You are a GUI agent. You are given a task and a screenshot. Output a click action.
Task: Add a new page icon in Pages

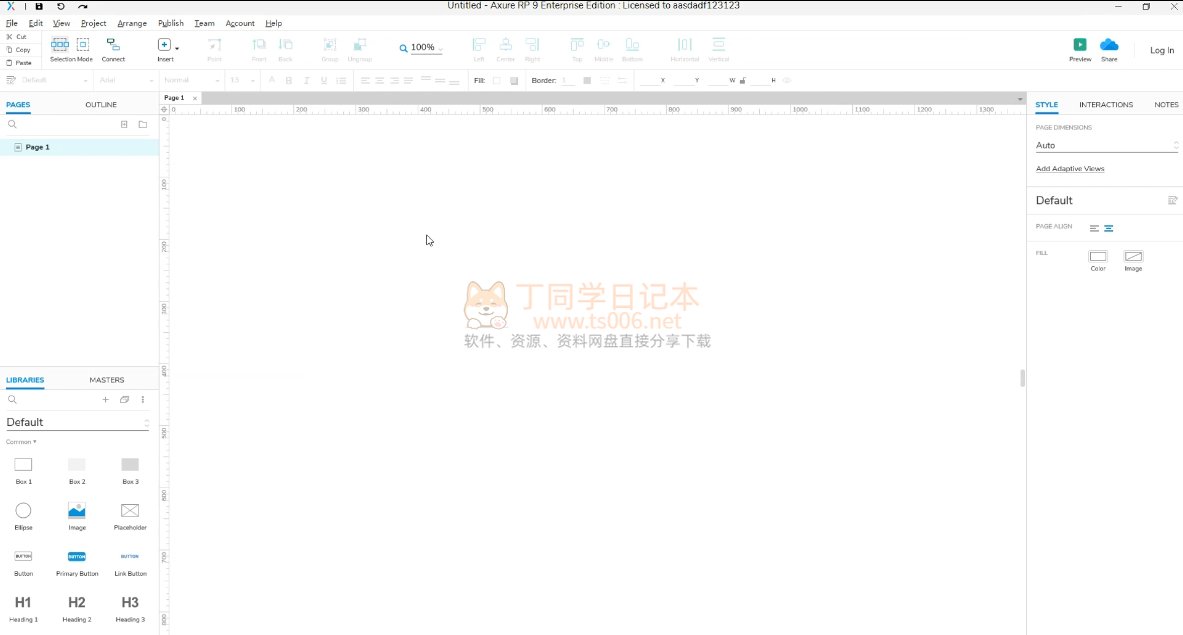coord(124,125)
